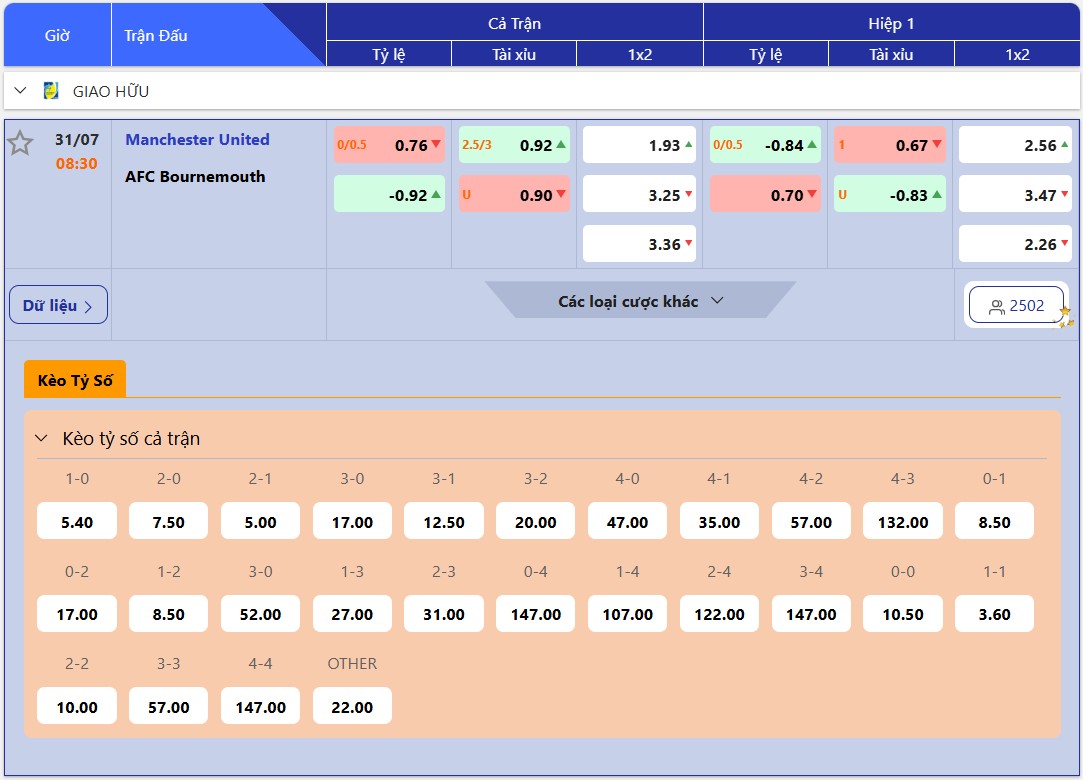Image resolution: width=1083 pixels, height=780 pixels.
Task: Collapse the Kèo tỷ số cả trận section
Action: 41,438
